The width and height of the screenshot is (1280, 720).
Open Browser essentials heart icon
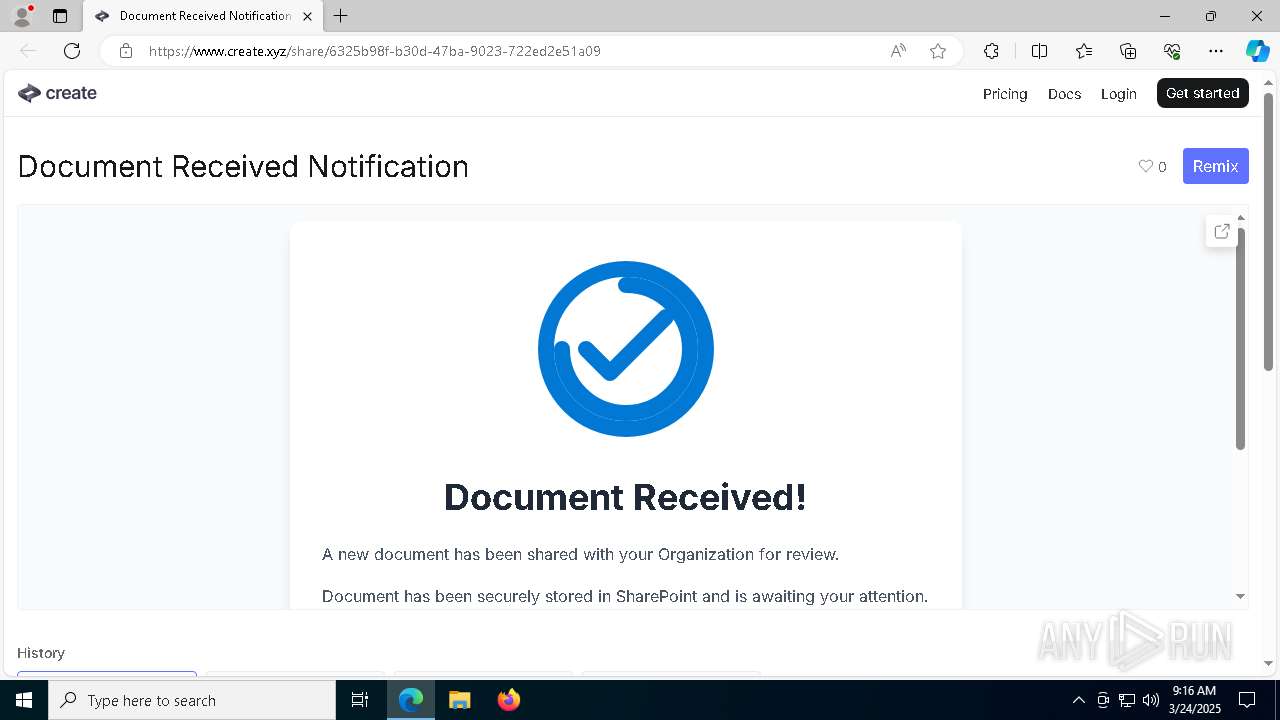click(1172, 51)
